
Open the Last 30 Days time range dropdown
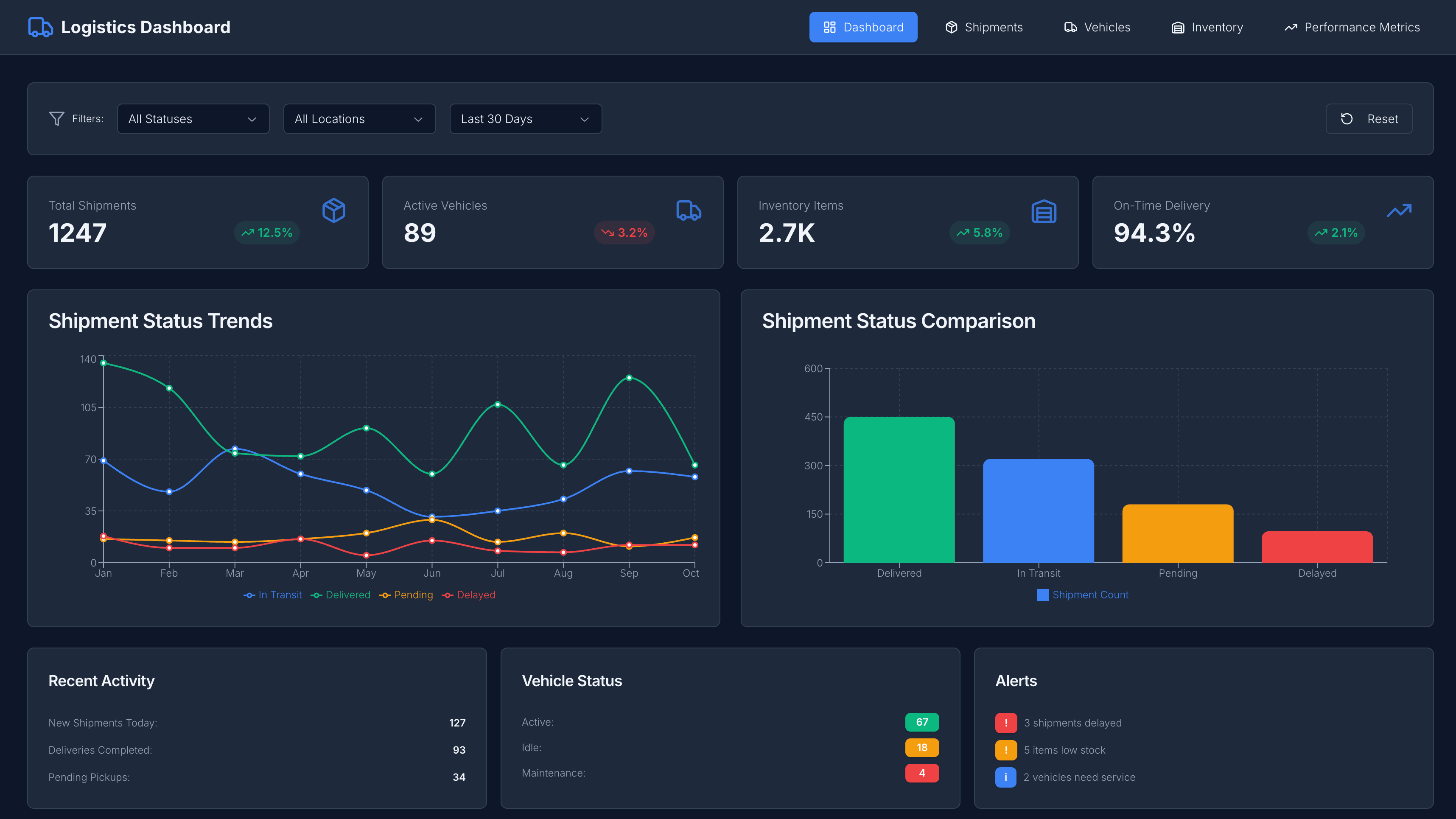[525, 119]
